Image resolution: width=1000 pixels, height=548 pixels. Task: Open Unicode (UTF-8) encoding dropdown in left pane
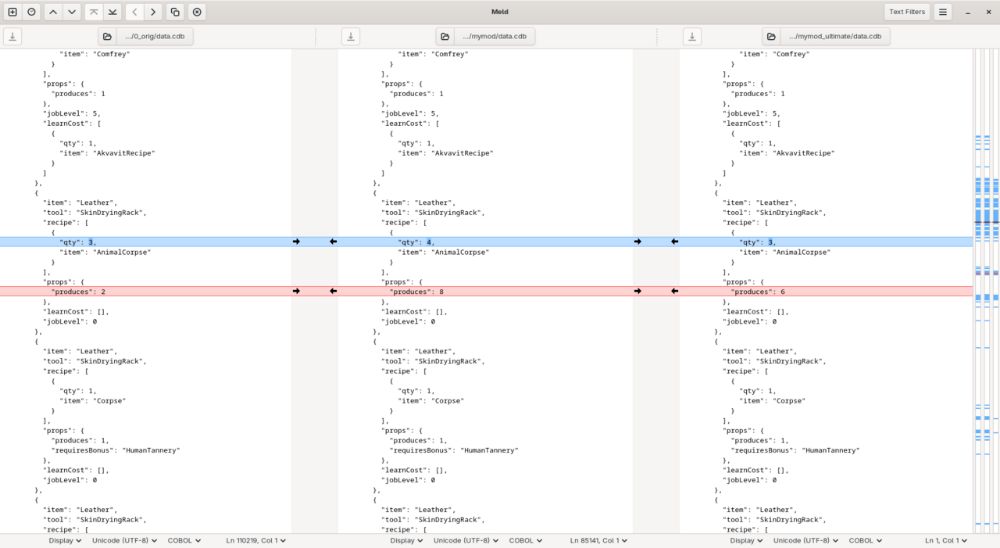pos(124,540)
